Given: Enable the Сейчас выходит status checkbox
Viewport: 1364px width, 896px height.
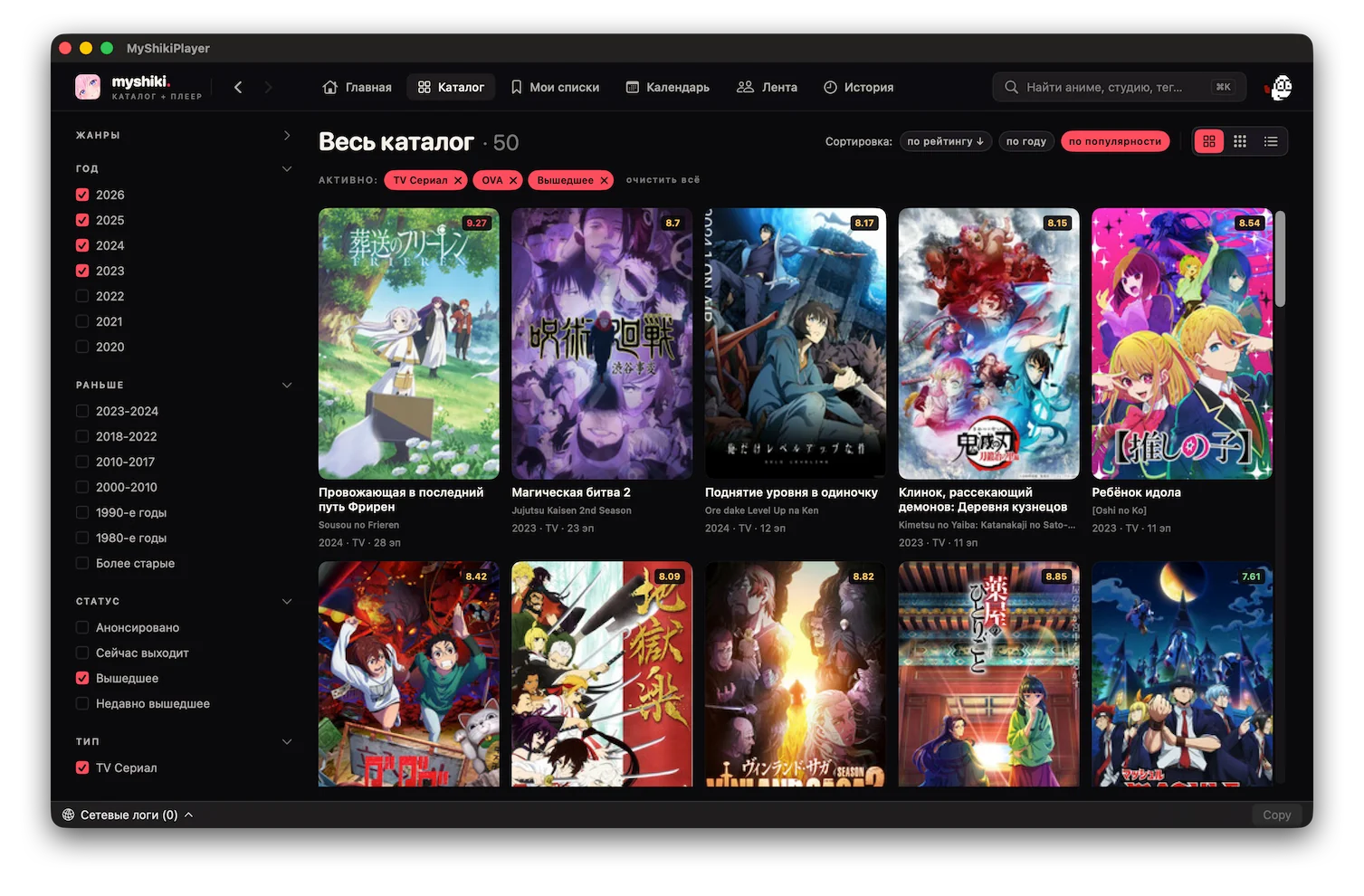Looking at the screenshot, I should [x=82, y=653].
